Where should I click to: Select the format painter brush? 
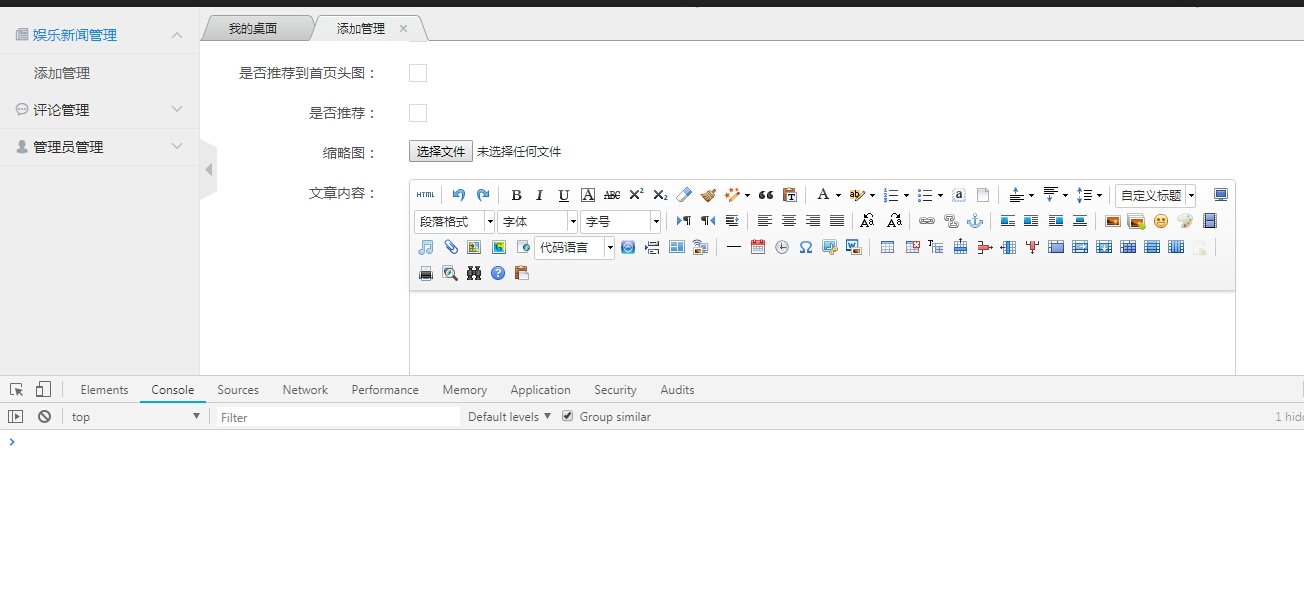click(708, 195)
